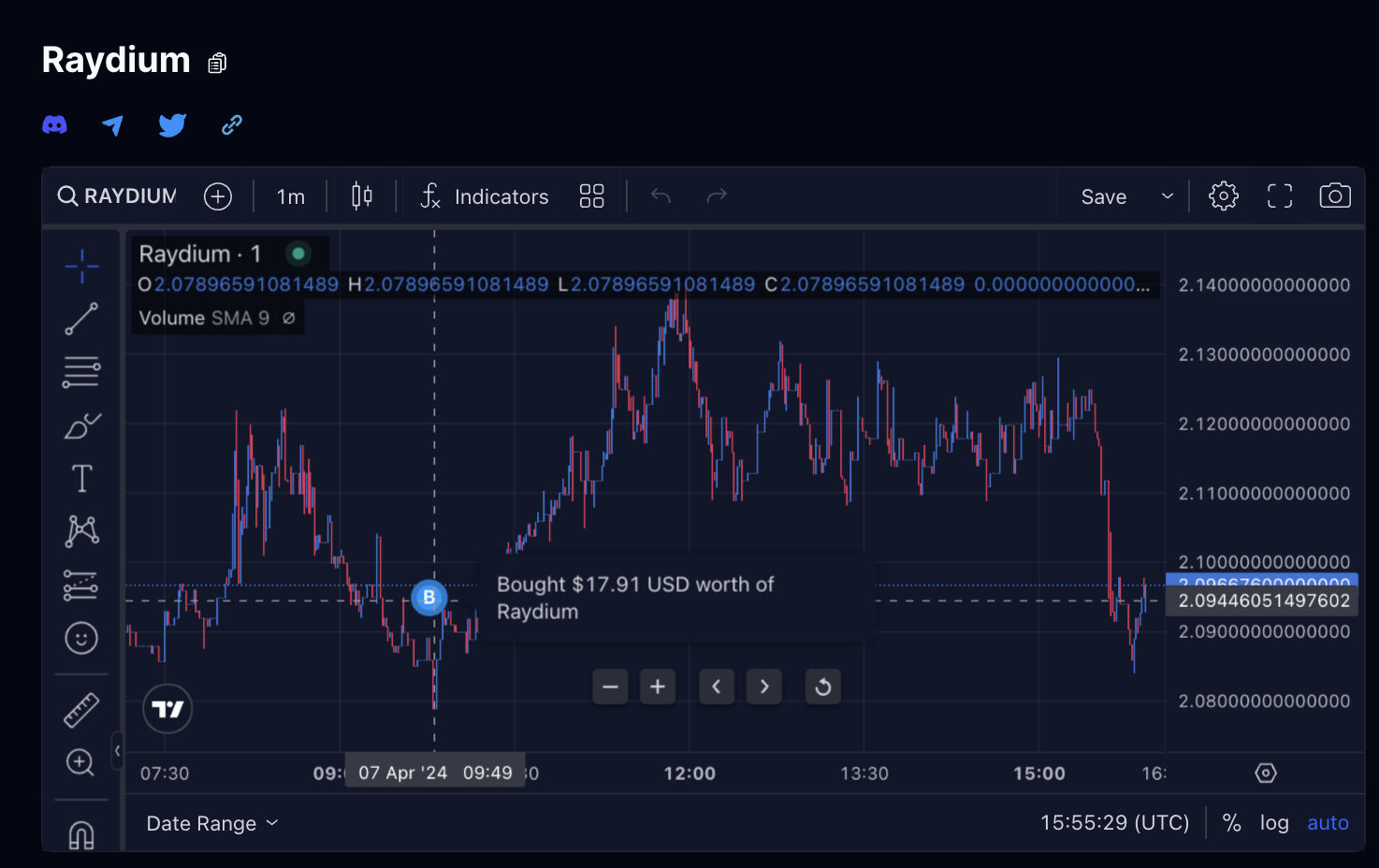
Task: Click the 15:55:29 (UTC) timezone selector
Action: [x=1114, y=823]
